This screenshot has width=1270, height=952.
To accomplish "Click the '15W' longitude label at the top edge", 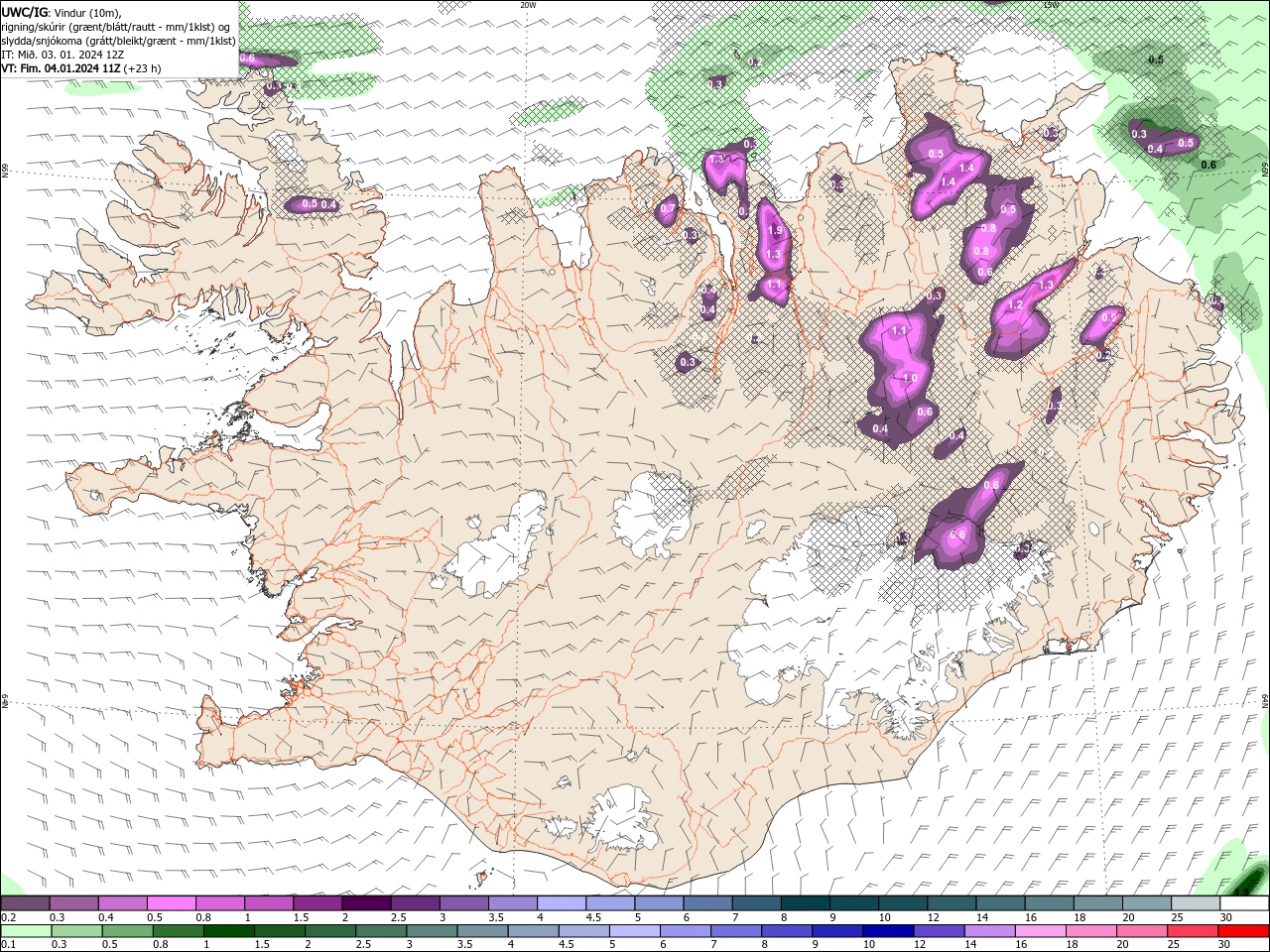I will 1052,5.
